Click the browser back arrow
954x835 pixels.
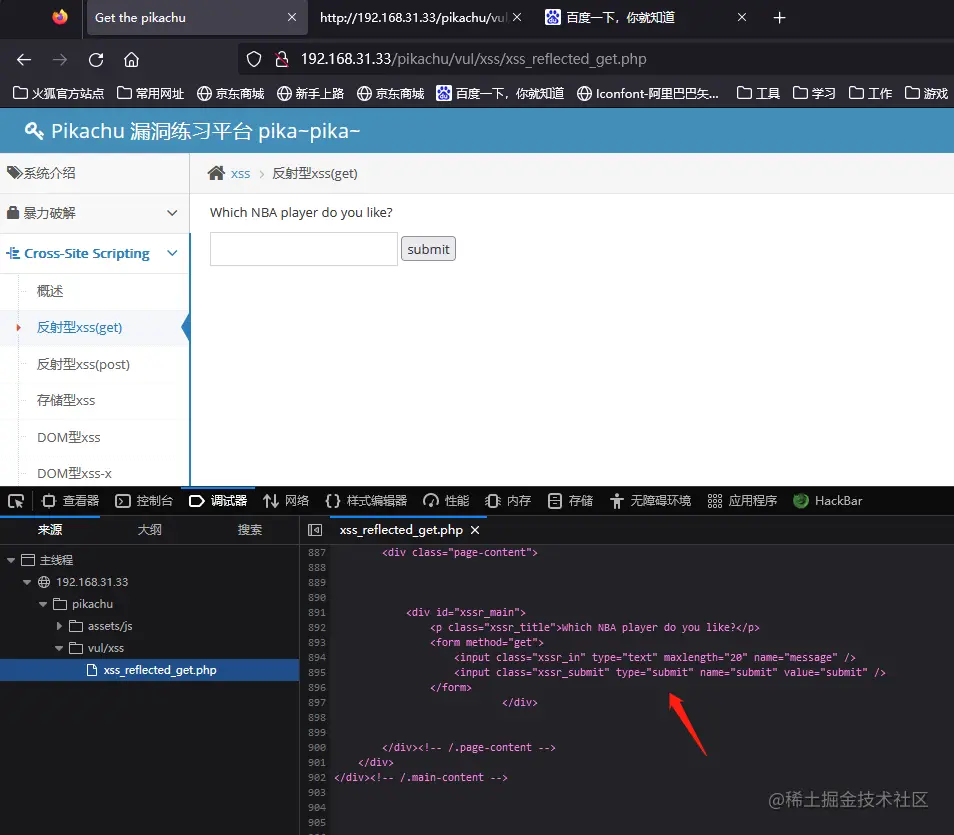[24, 60]
